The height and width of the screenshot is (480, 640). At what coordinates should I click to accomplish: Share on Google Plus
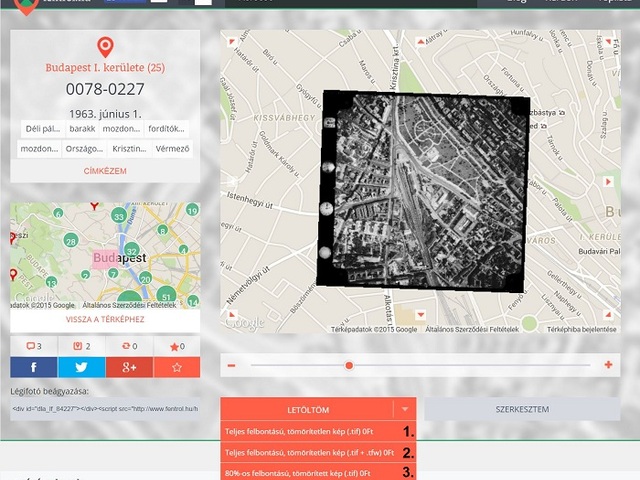point(129,367)
